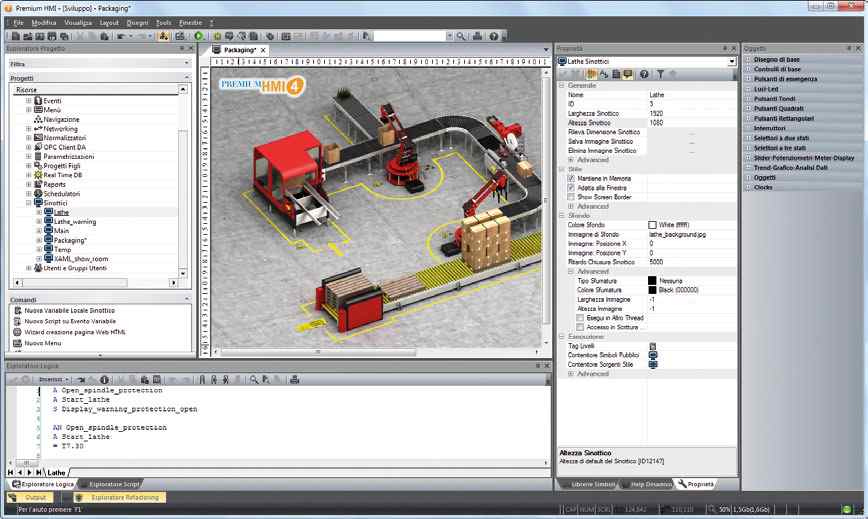Click the Tag Livelli property icon
Image resolution: width=868 pixels, height=519 pixels.
coord(653,346)
